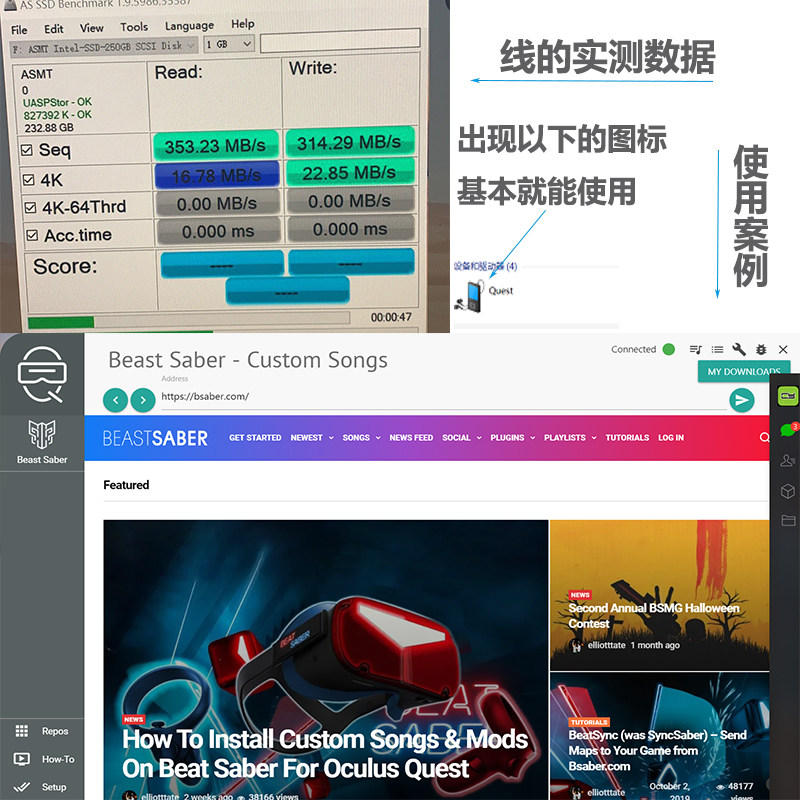
Task: Open the How-To video icon
Action: click(x=22, y=759)
